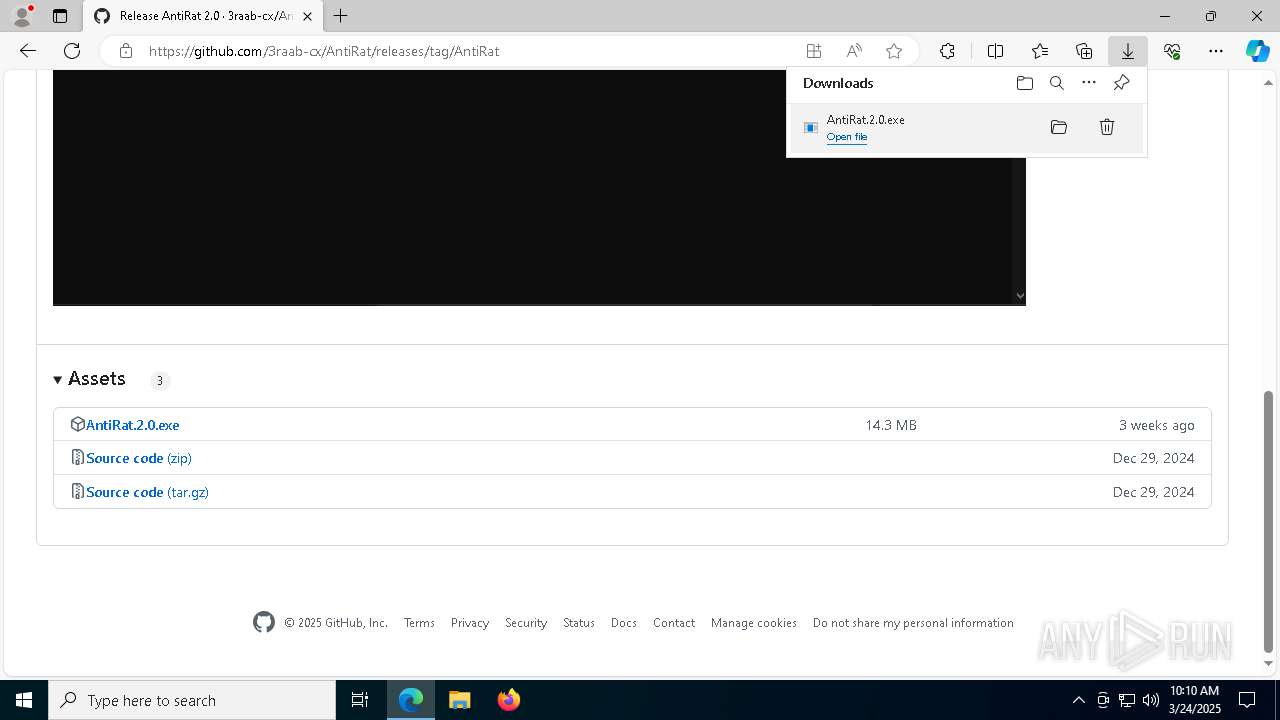Activate Read aloud icon
Screen dimensions: 1280x720
(854, 51)
